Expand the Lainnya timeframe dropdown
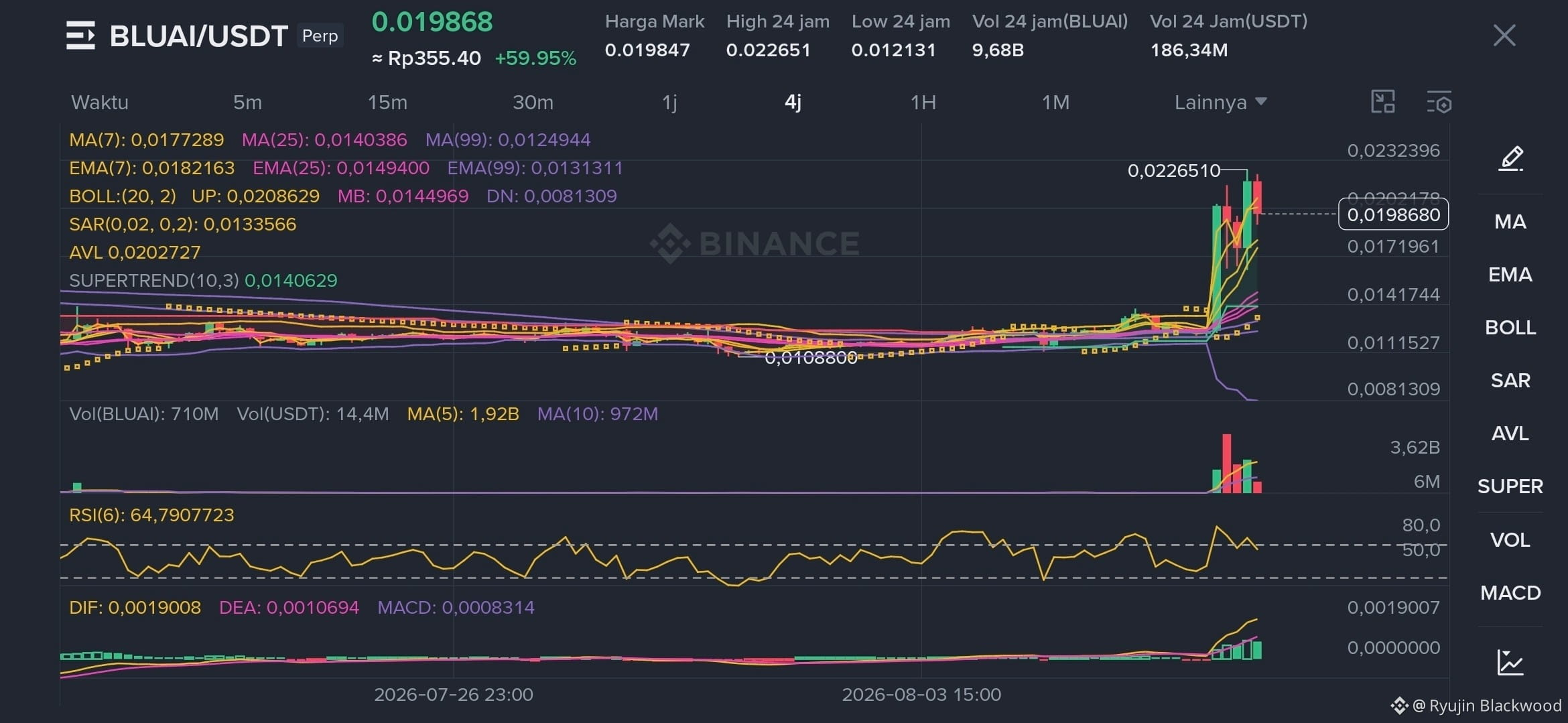Viewport: 1568px width, 723px height. click(x=1220, y=103)
